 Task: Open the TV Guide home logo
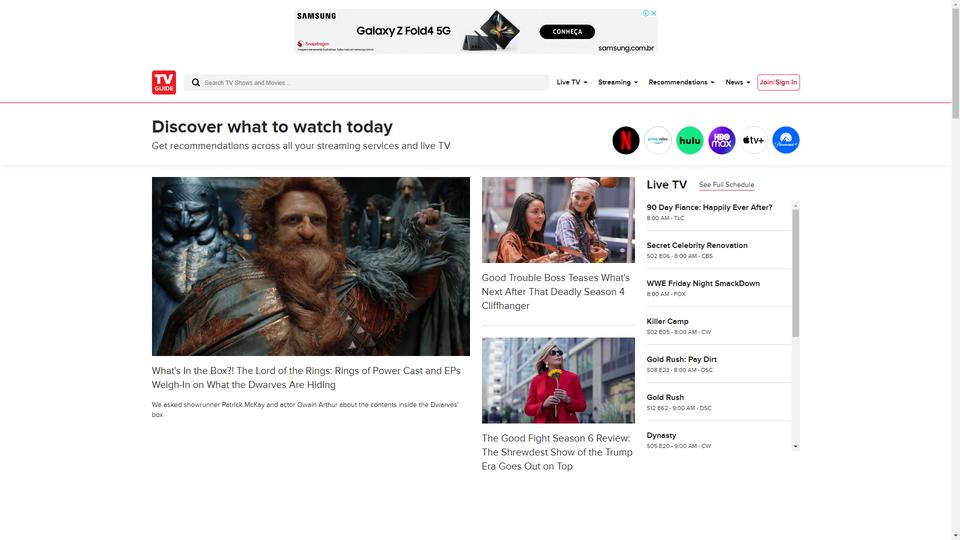coord(163,82)
